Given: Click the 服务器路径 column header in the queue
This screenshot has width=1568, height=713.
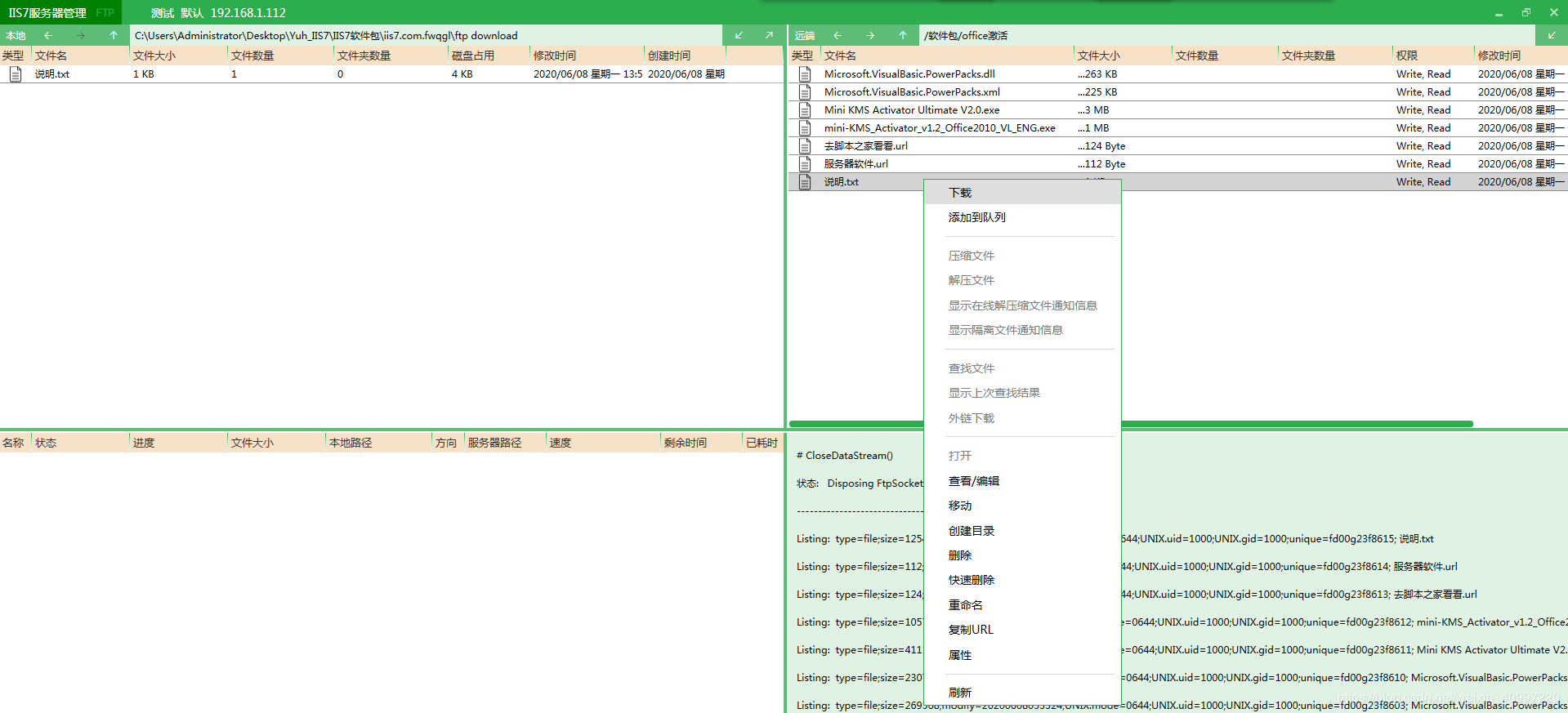Looking at the screenshot, I should pos(505,443).
